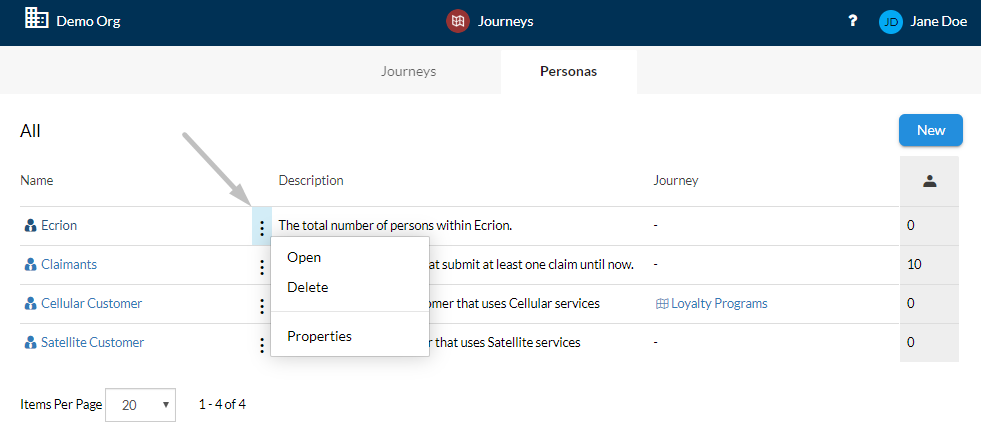Select the Personas tab

point(568,71)
